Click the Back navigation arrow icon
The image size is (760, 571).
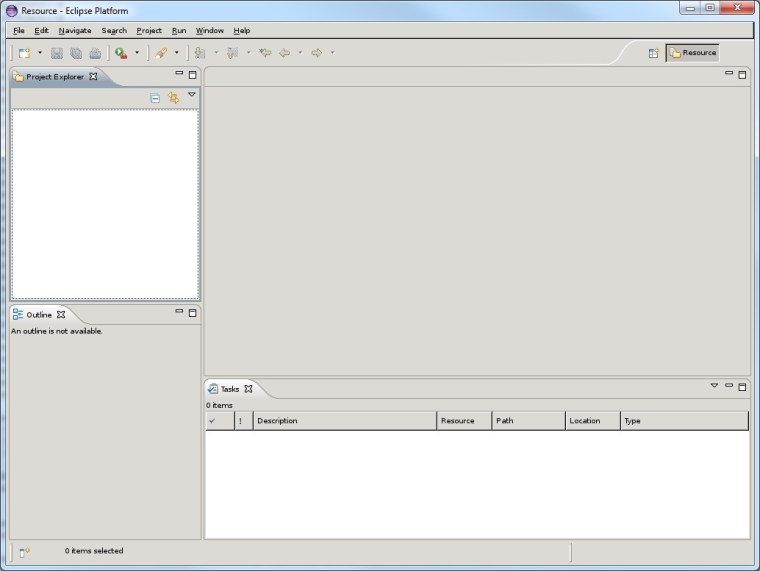[285, 53]
